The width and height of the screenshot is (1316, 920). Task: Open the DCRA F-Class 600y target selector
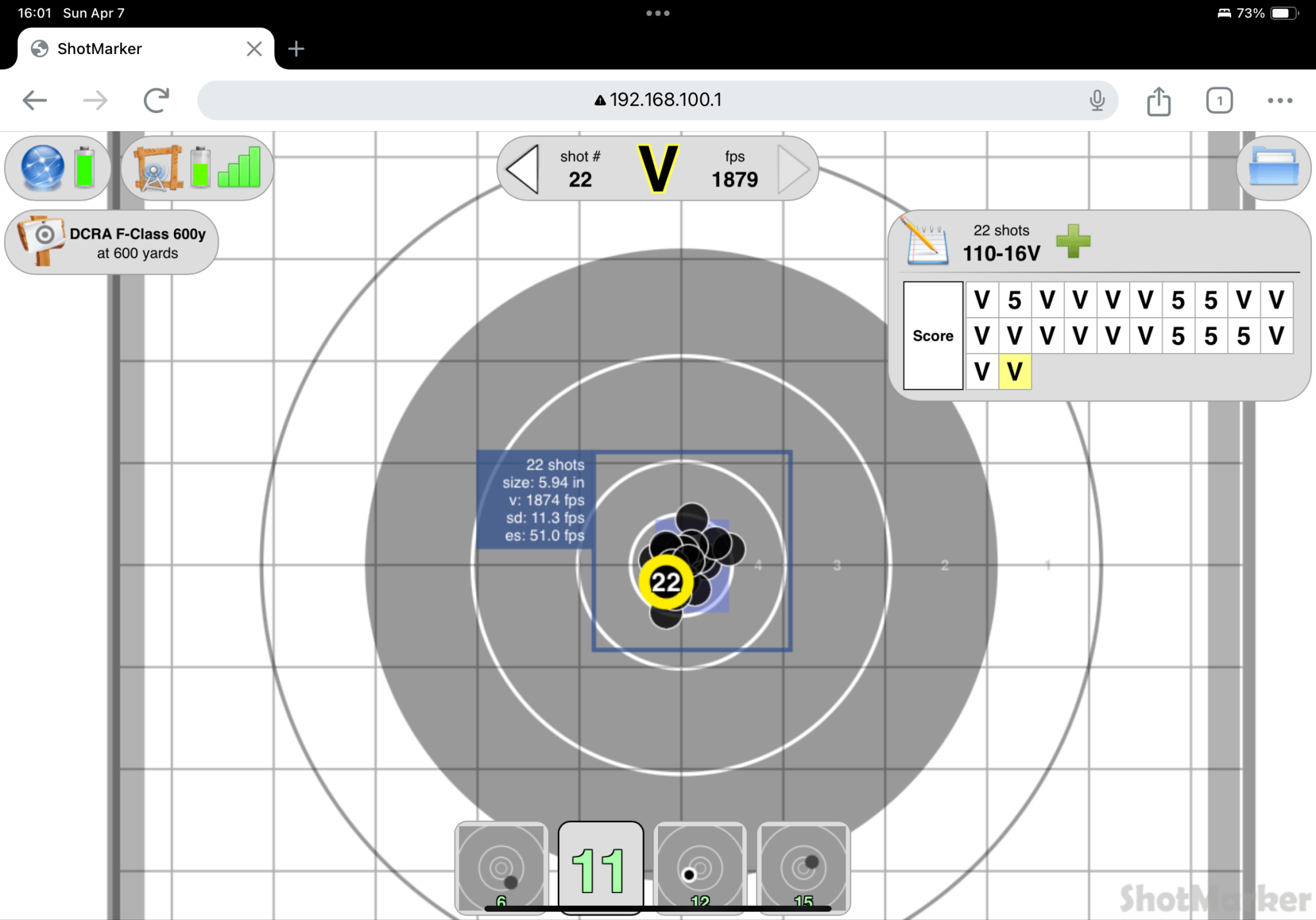coord(112,242)
